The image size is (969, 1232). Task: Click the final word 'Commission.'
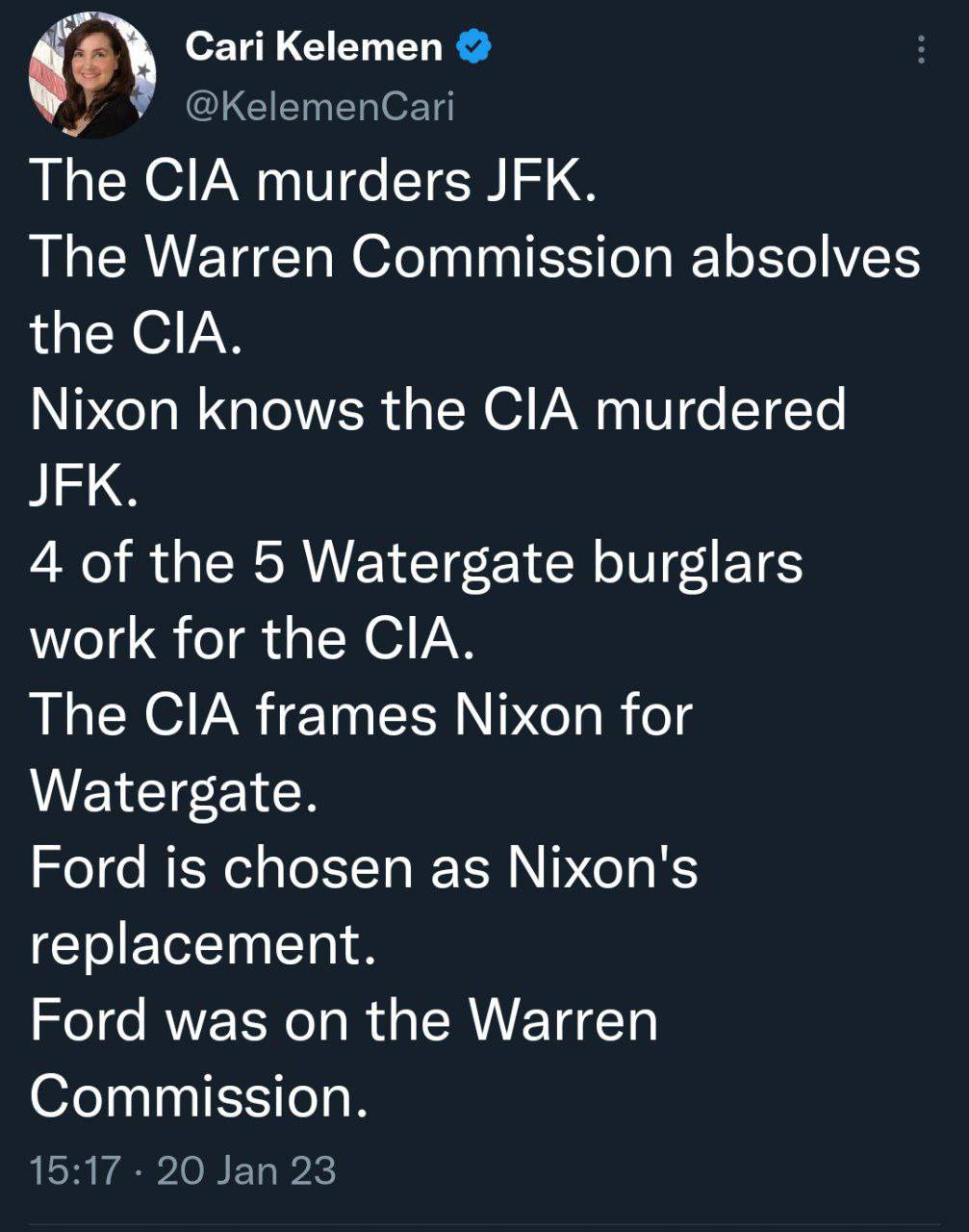coord(199,1095)
